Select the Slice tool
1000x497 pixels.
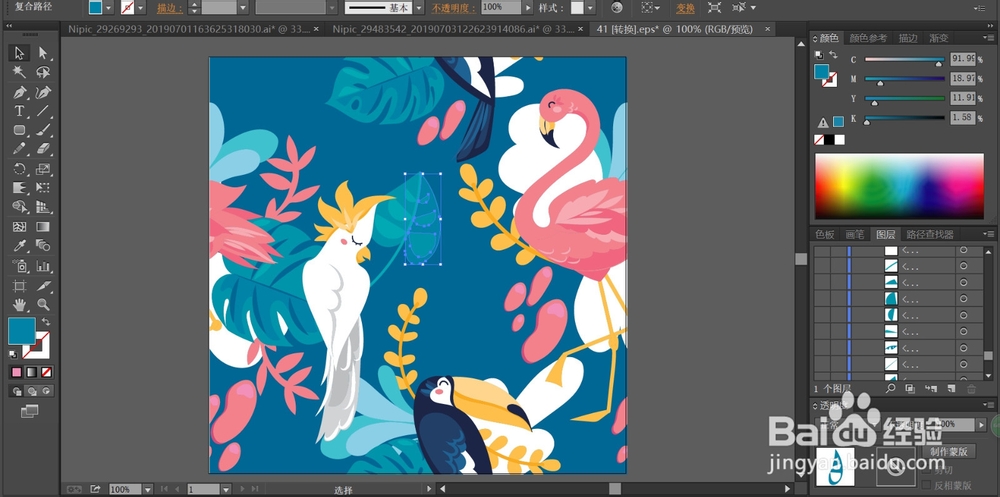[x=43, y=285]
